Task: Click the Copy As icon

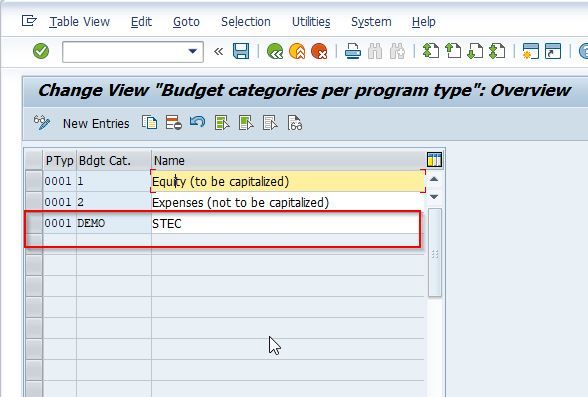Action: pos(150,123)
